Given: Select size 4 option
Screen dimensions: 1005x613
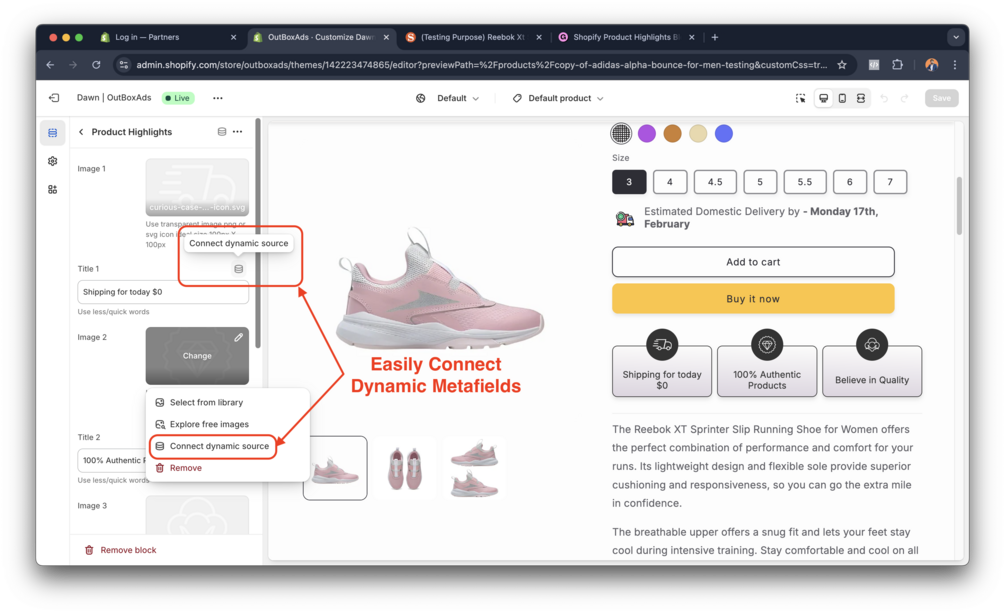Looking at the screenshot, I should pos(670,182).
